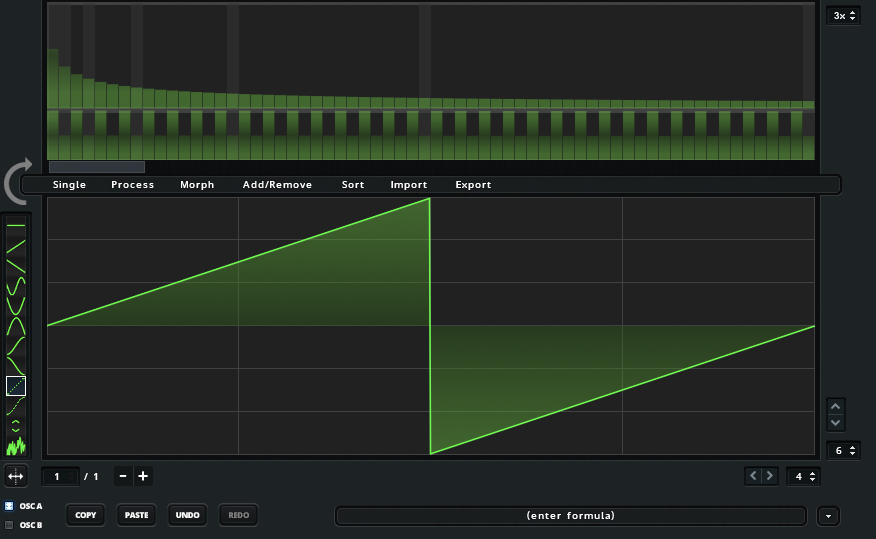This screenshot has height=539, width=876.
Task: Select the sine wave draw shape
Action: [16, 286]
